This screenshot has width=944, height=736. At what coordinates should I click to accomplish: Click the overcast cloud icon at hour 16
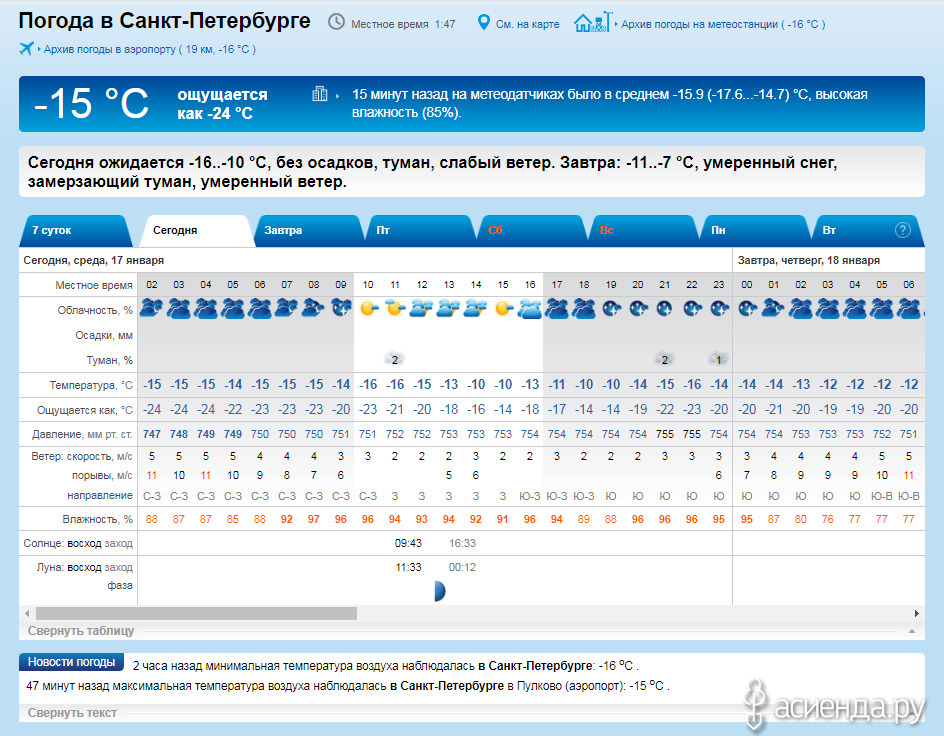pyautogui.click(x=530, y=309)
